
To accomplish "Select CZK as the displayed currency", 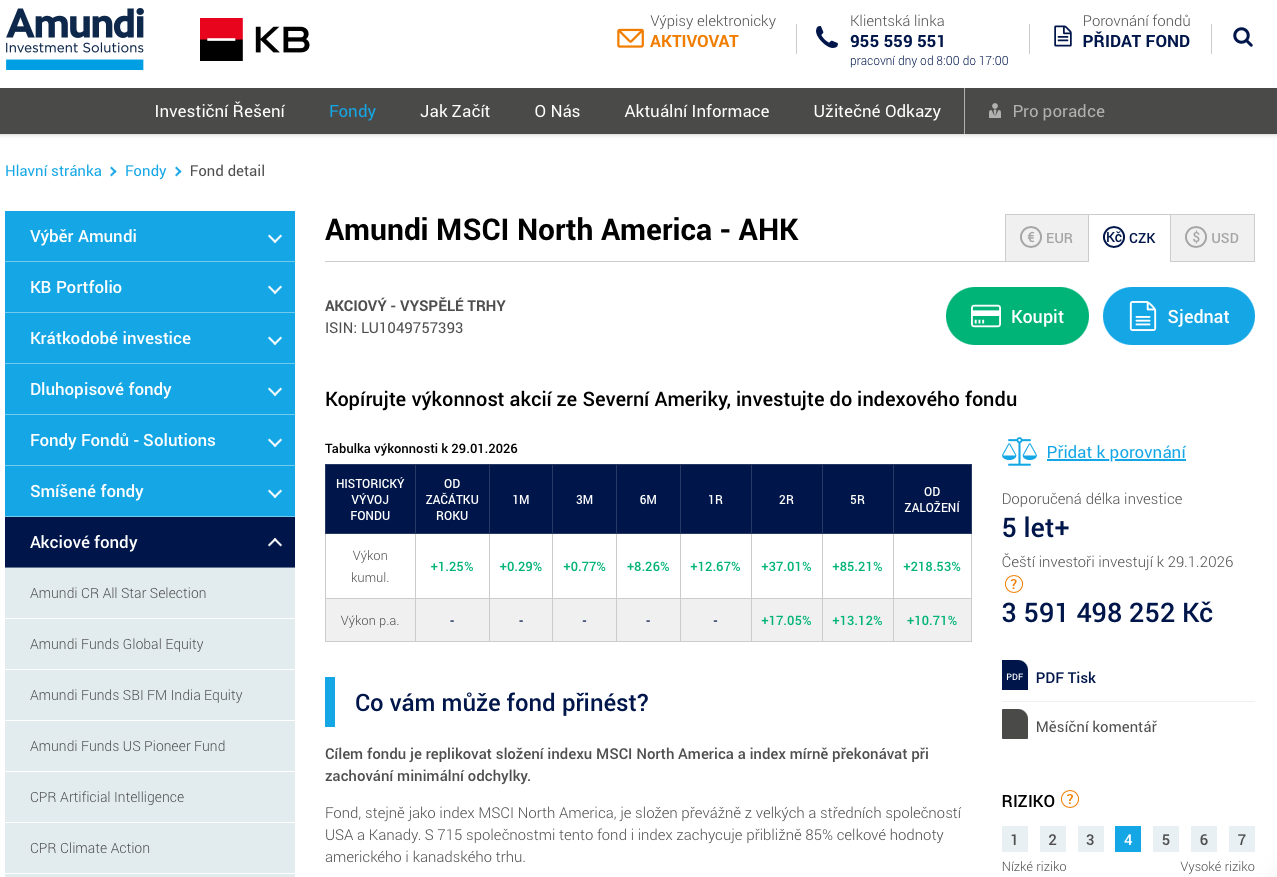I will click(x=1129, y=237).
